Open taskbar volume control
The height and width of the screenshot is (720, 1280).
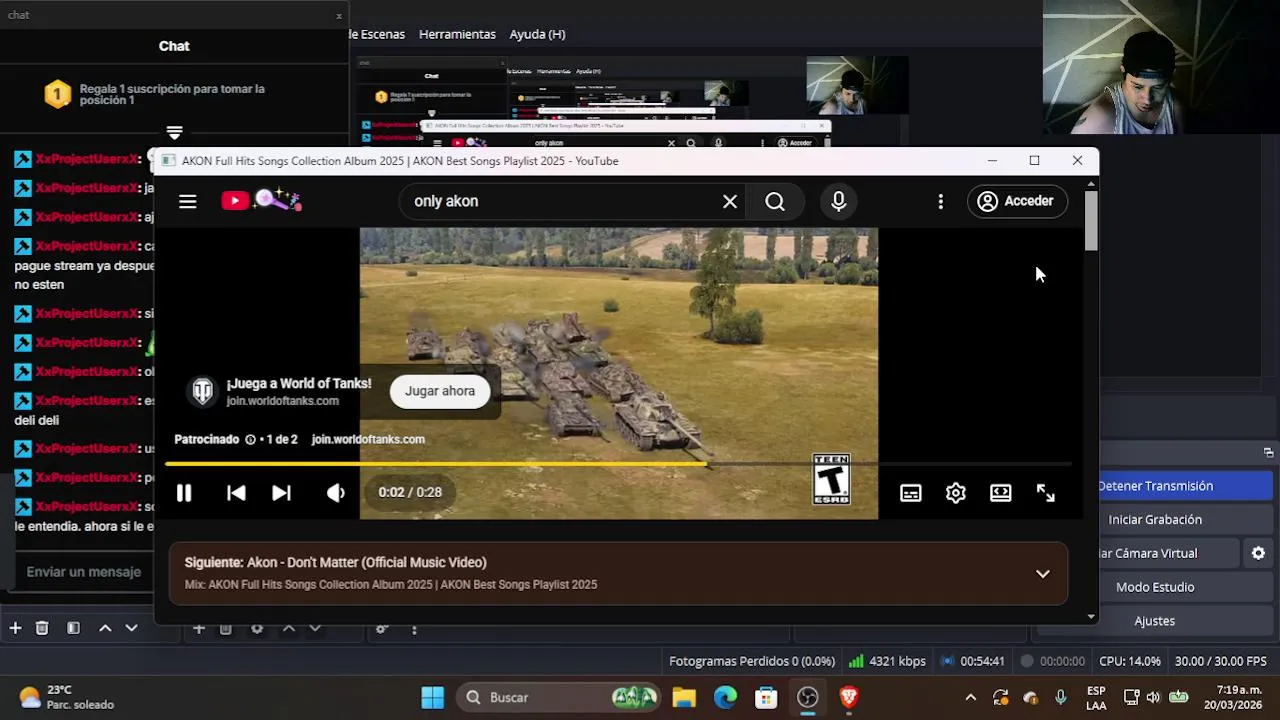pyautogui.click(x=1153, y=697)
